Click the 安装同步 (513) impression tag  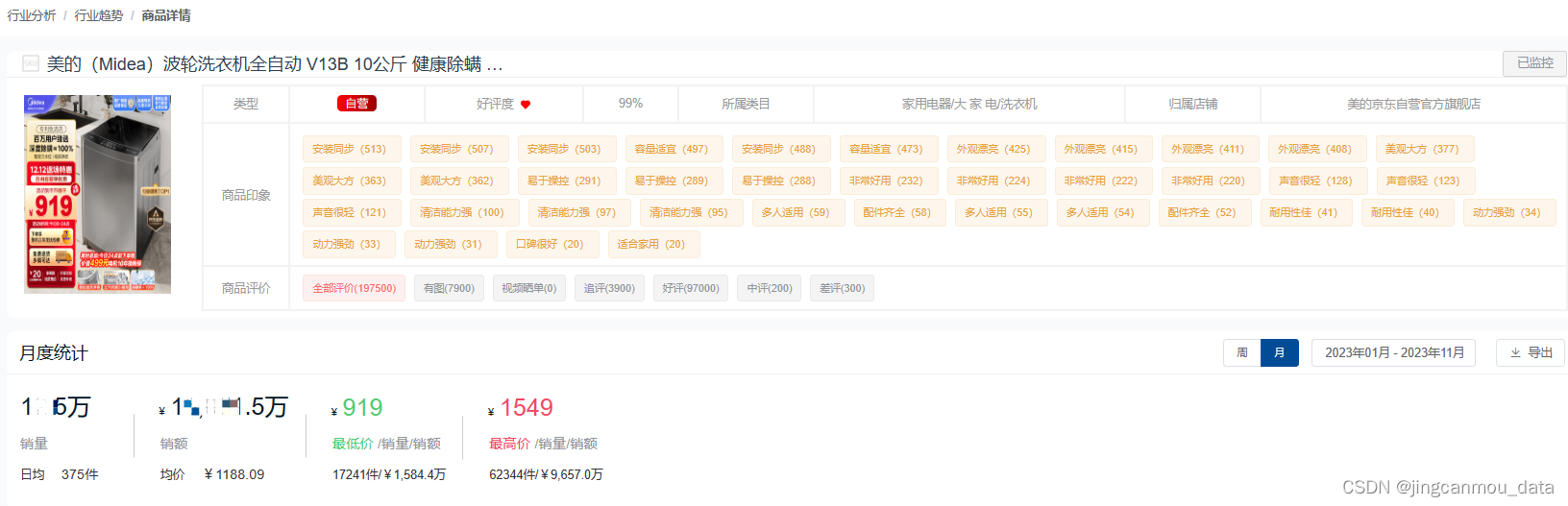pyautogui.click(x=351, y=149)
